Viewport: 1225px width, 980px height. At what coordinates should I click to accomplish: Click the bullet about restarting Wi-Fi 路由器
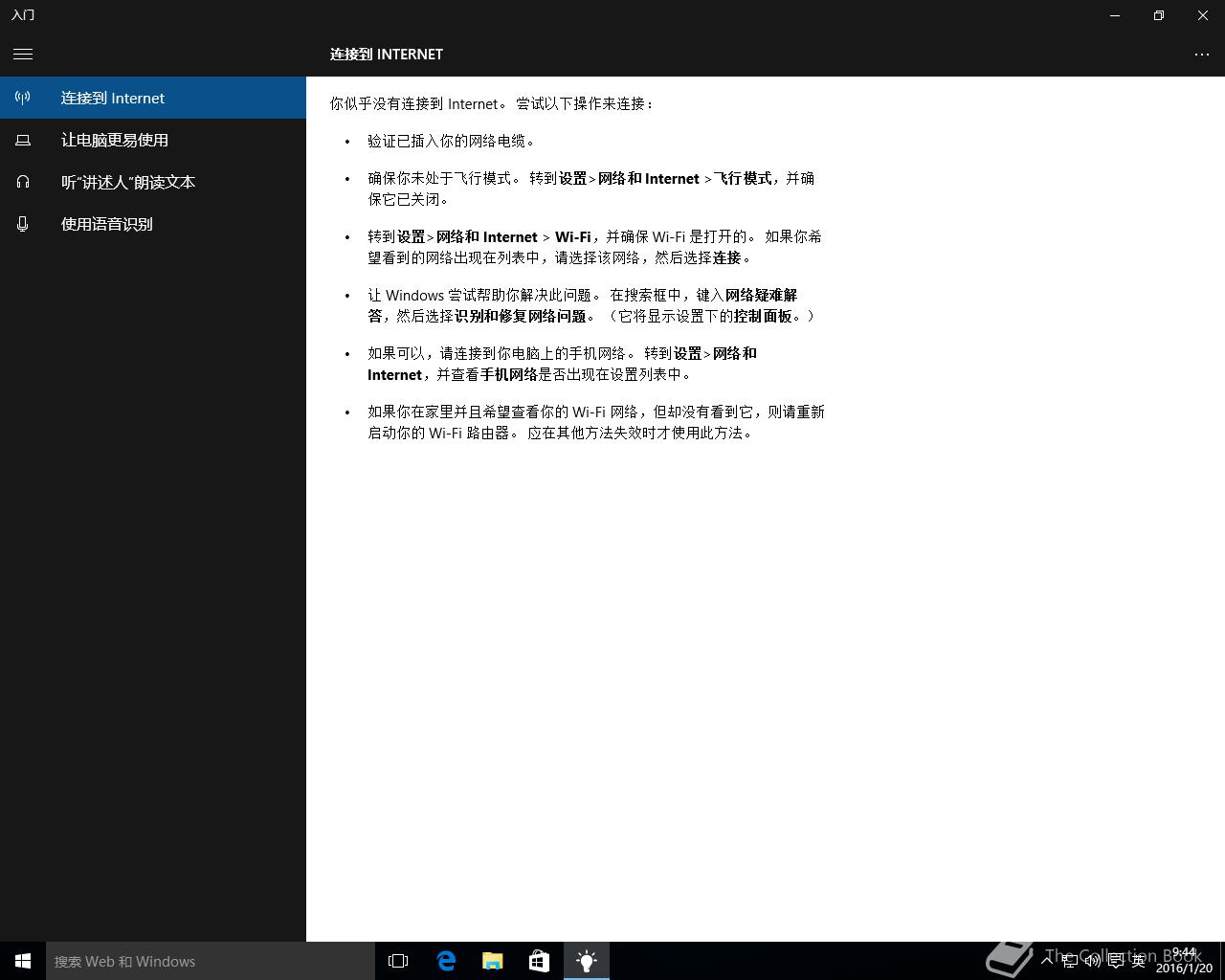596,422
